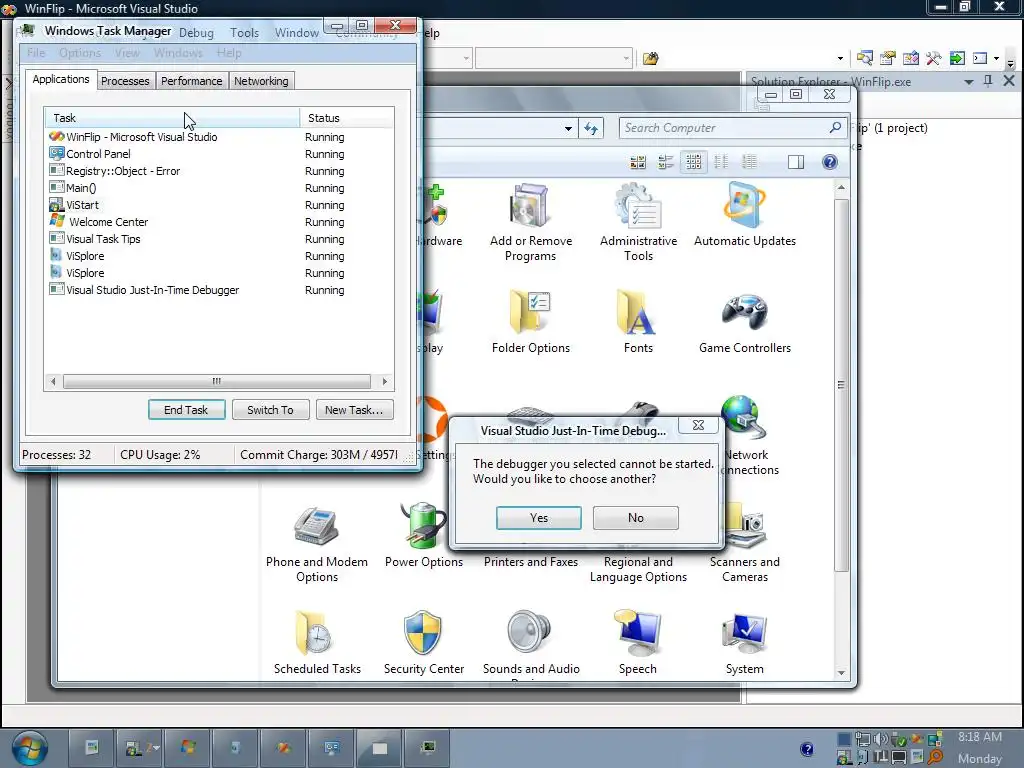
Task: Click the Task Manager horizontal scrollbar thumb
Action: tap(217, 381)
